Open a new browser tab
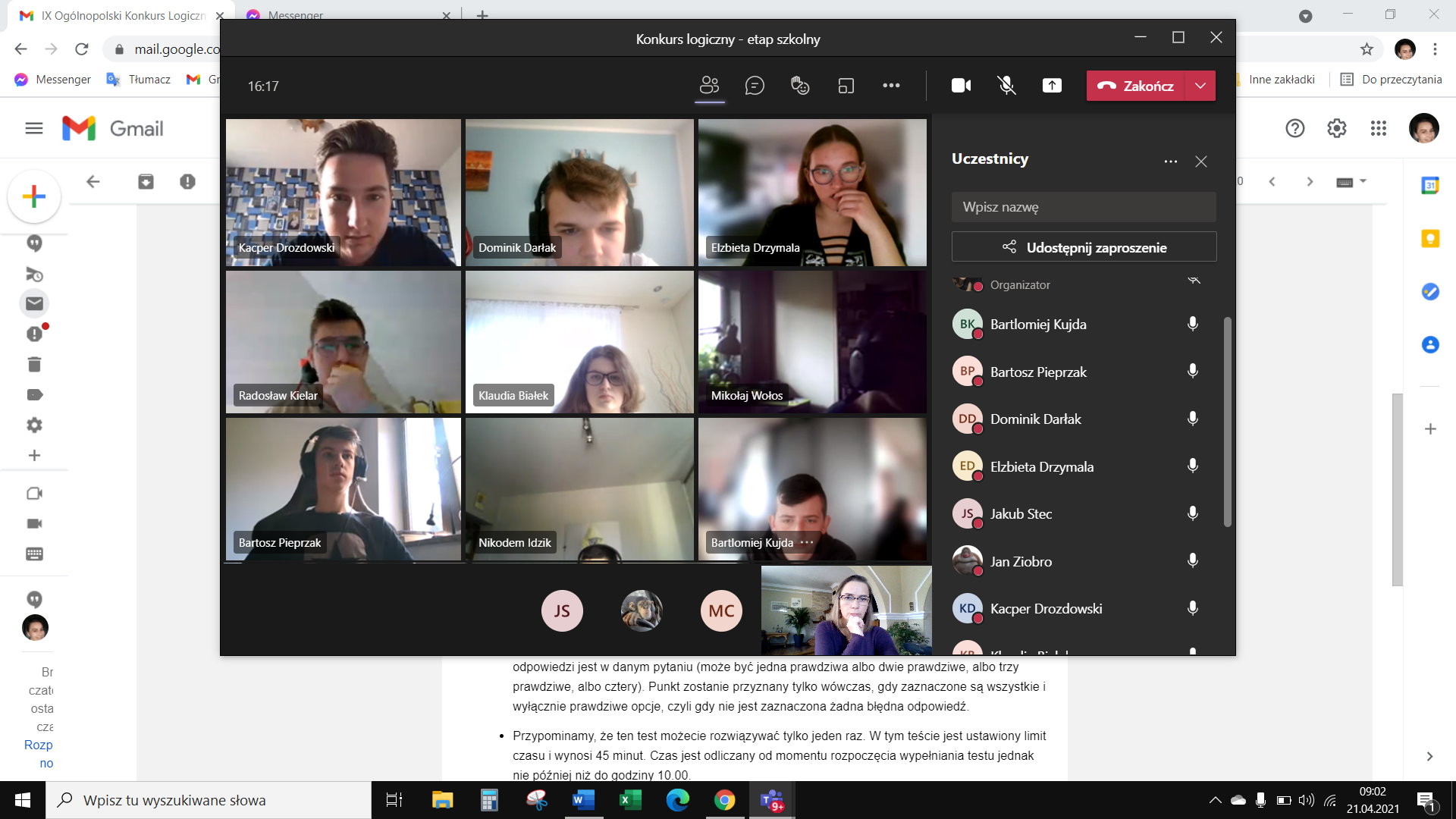The width and height of the screenshot is (1456, 819). point(482,15)
